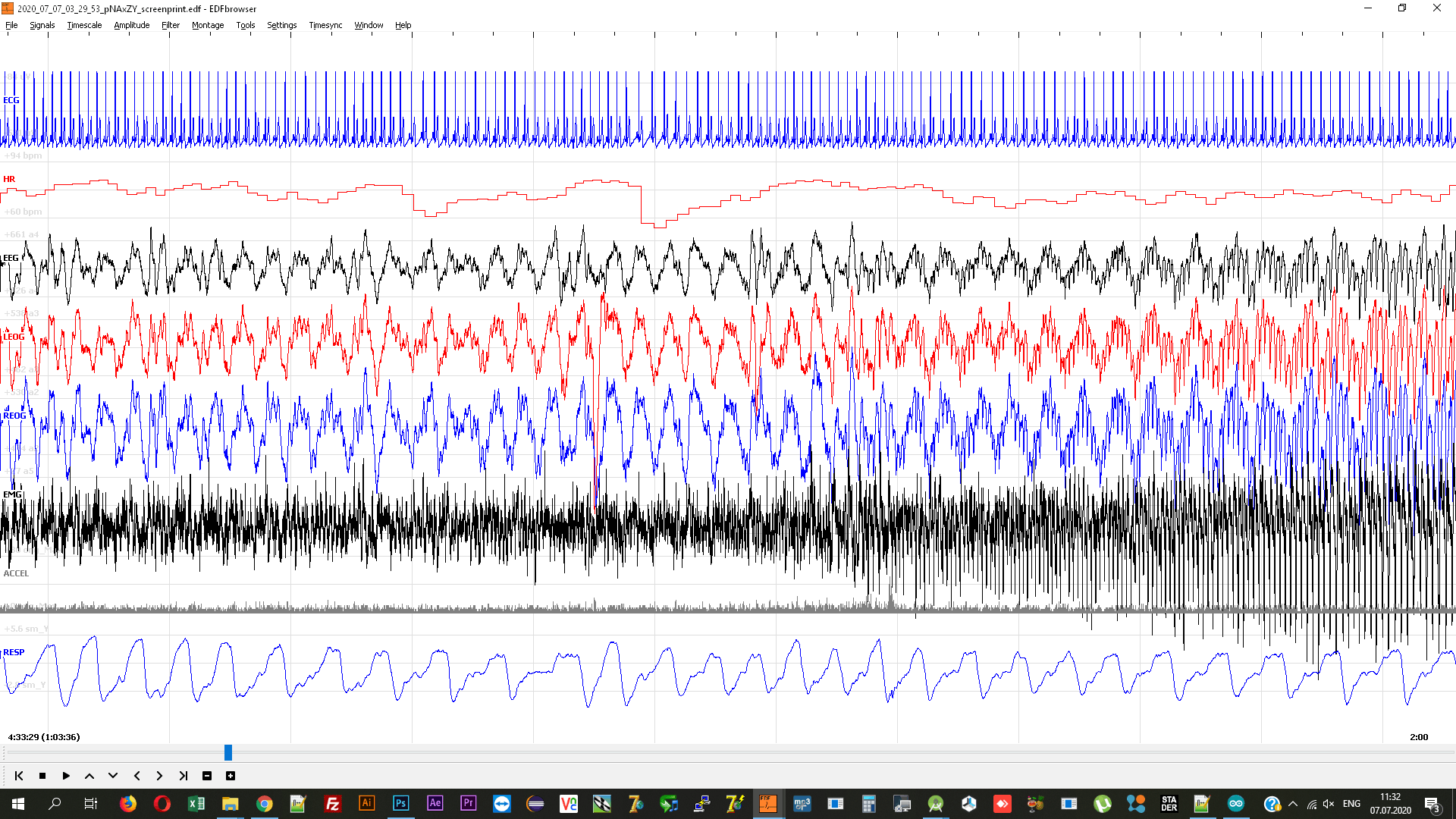
Task: Open the Settings menu
Action: point(282,25)
